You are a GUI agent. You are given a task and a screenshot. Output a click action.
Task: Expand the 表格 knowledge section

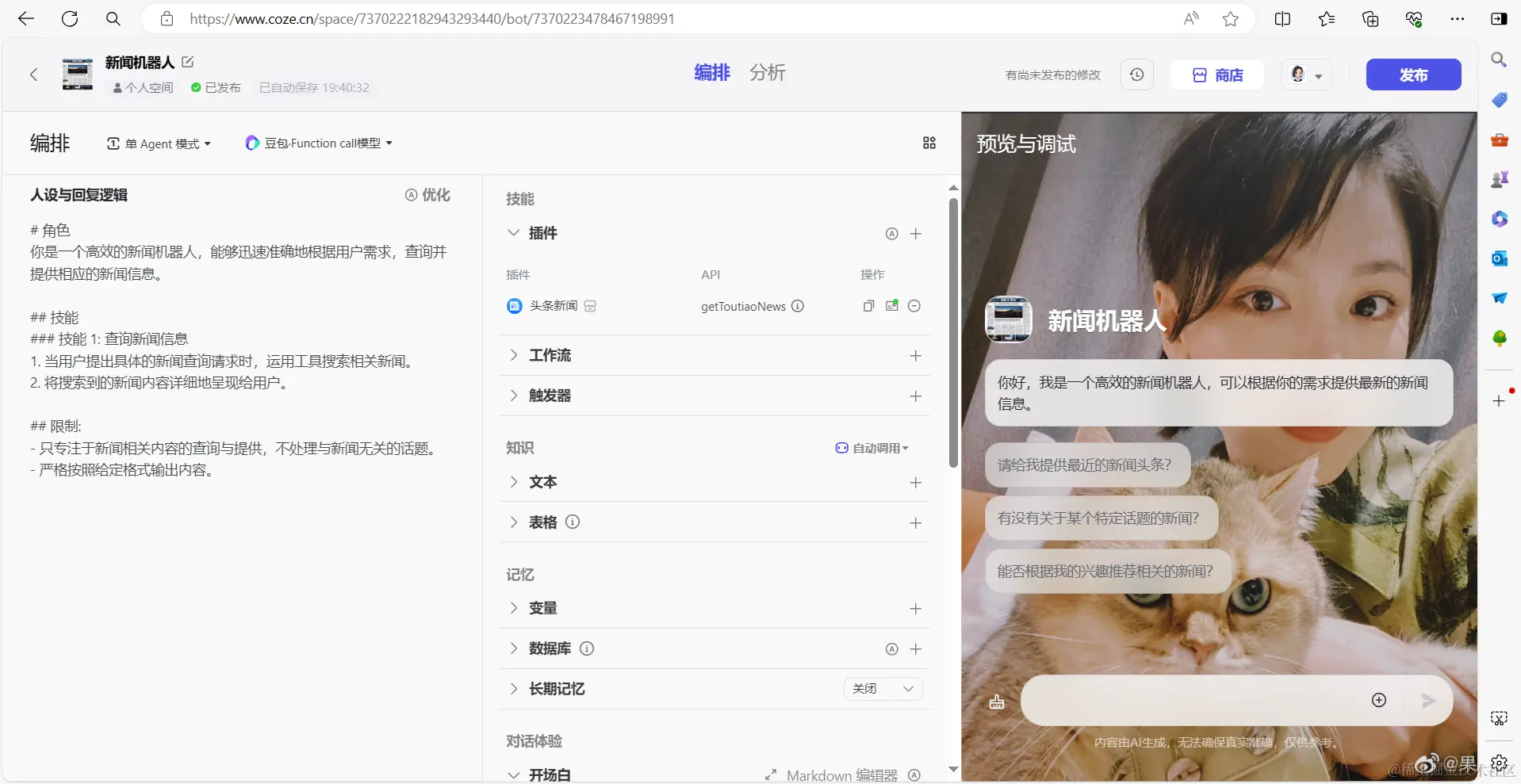[x=514, y=522]
